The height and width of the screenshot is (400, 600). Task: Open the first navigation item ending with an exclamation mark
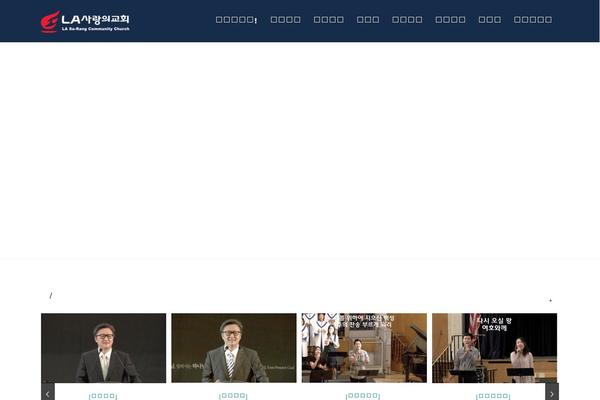pyautogui.click(x=236, y=20)
